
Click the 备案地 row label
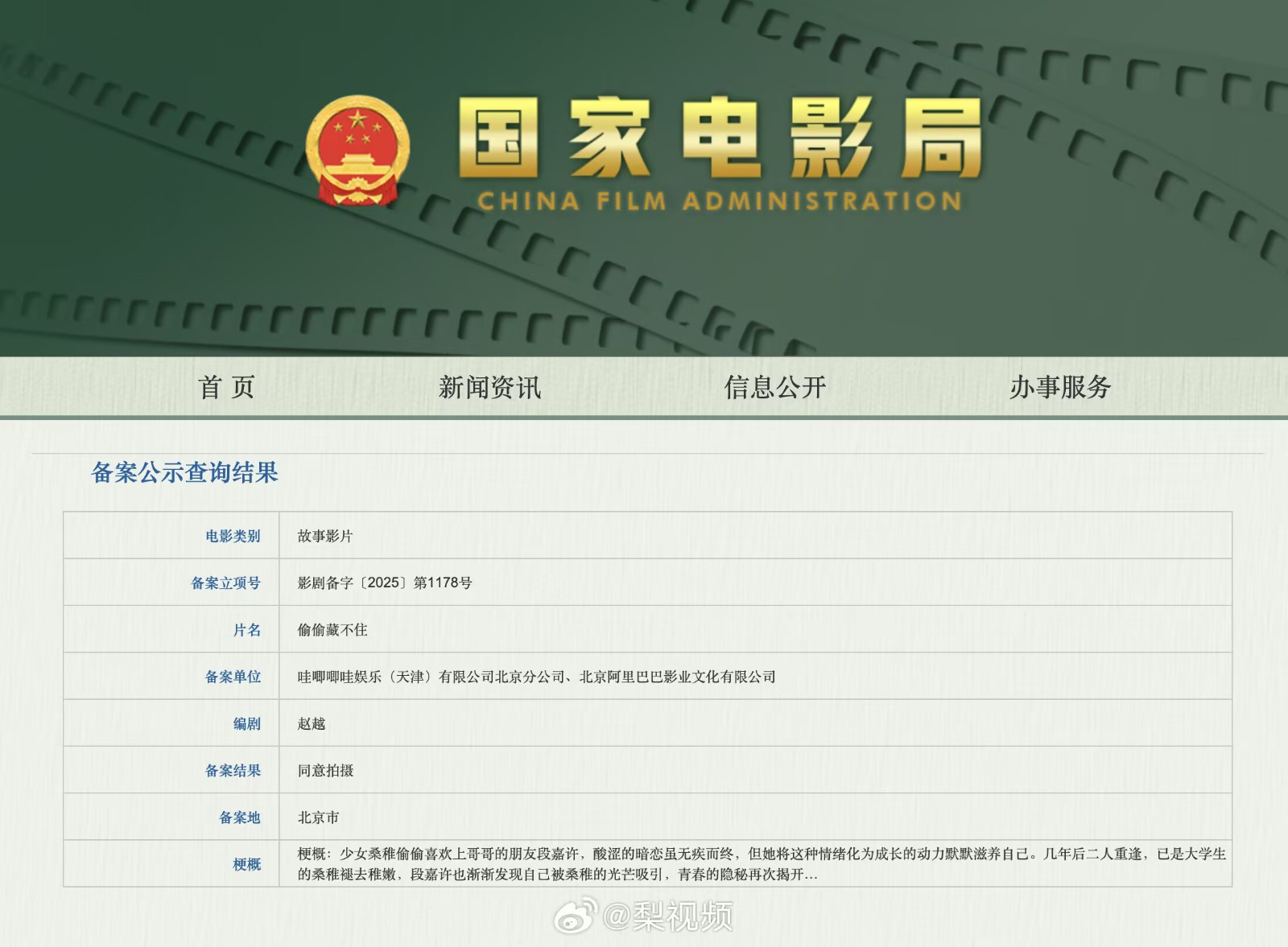tap(240, 817)
